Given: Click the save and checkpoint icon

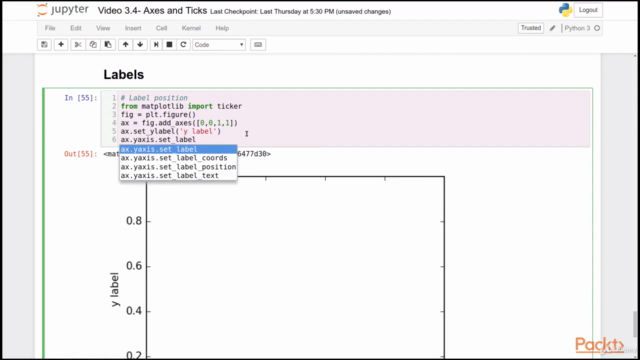Looking at the screenshot, I should pyautogui.click(x=44, y=44).
